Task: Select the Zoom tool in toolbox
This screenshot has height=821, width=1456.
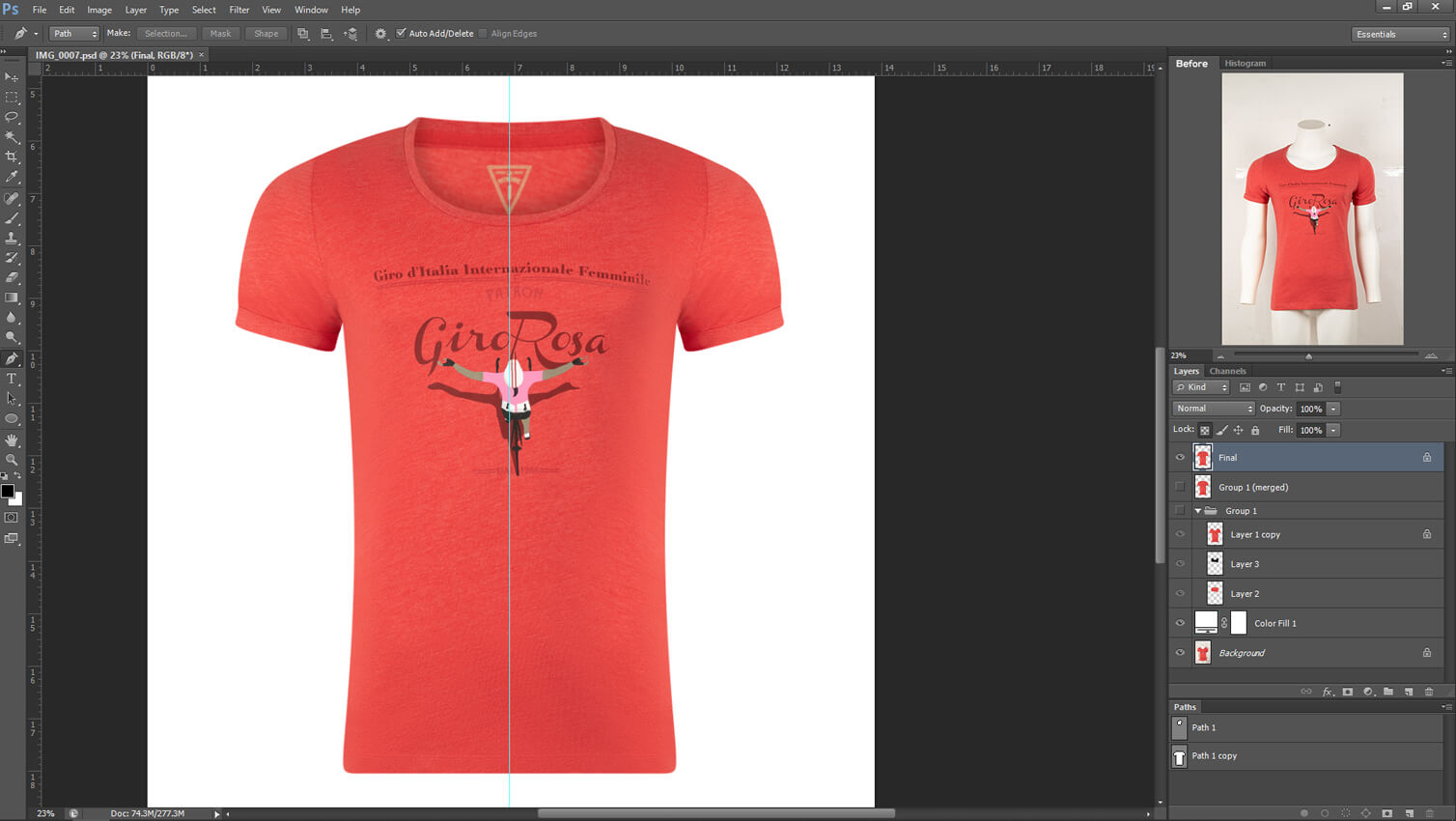Action: pyautogui.click(x=12, y=460)
